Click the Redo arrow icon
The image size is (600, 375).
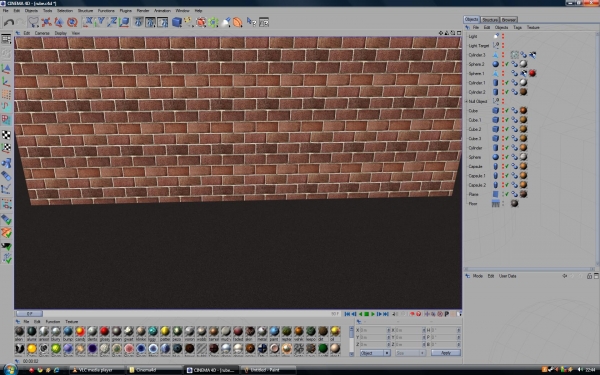20,22
